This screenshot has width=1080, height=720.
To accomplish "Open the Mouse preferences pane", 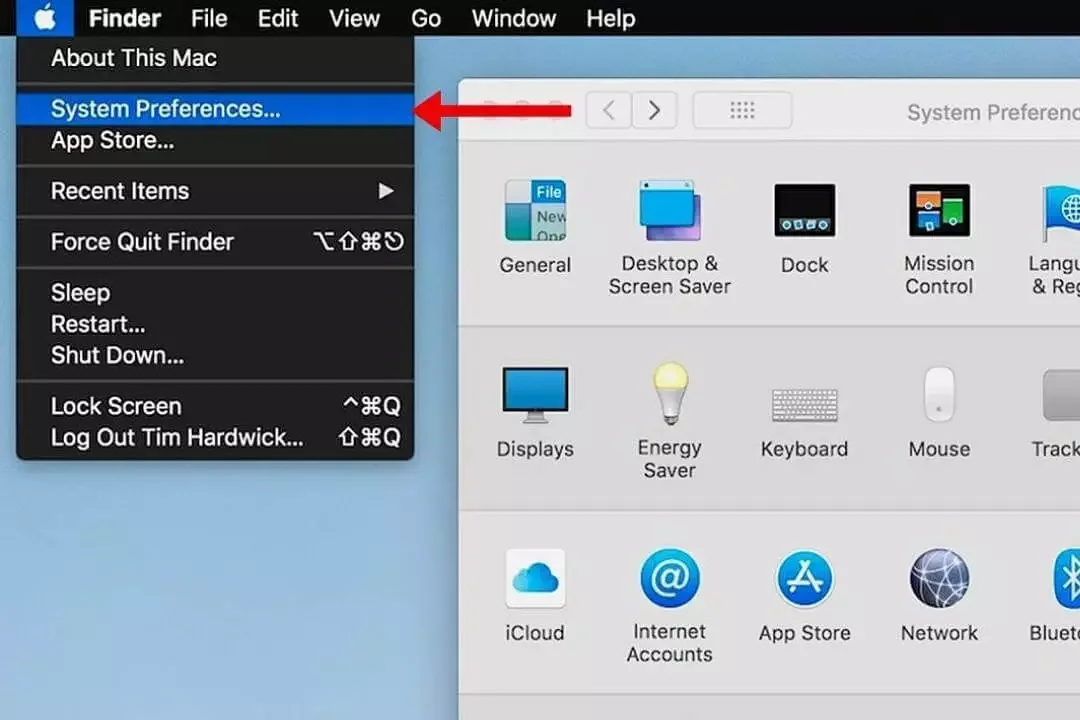I will point(938,396).
